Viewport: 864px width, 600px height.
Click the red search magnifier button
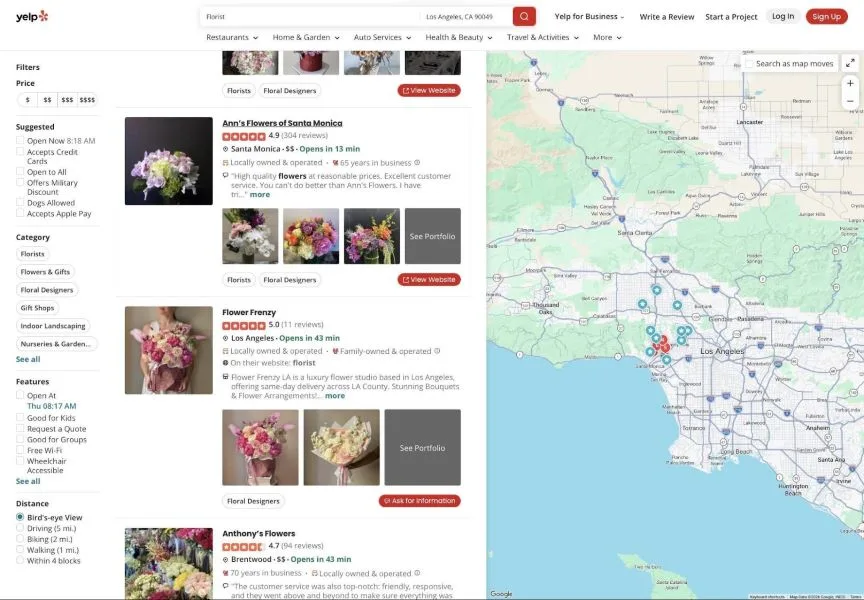524,17
